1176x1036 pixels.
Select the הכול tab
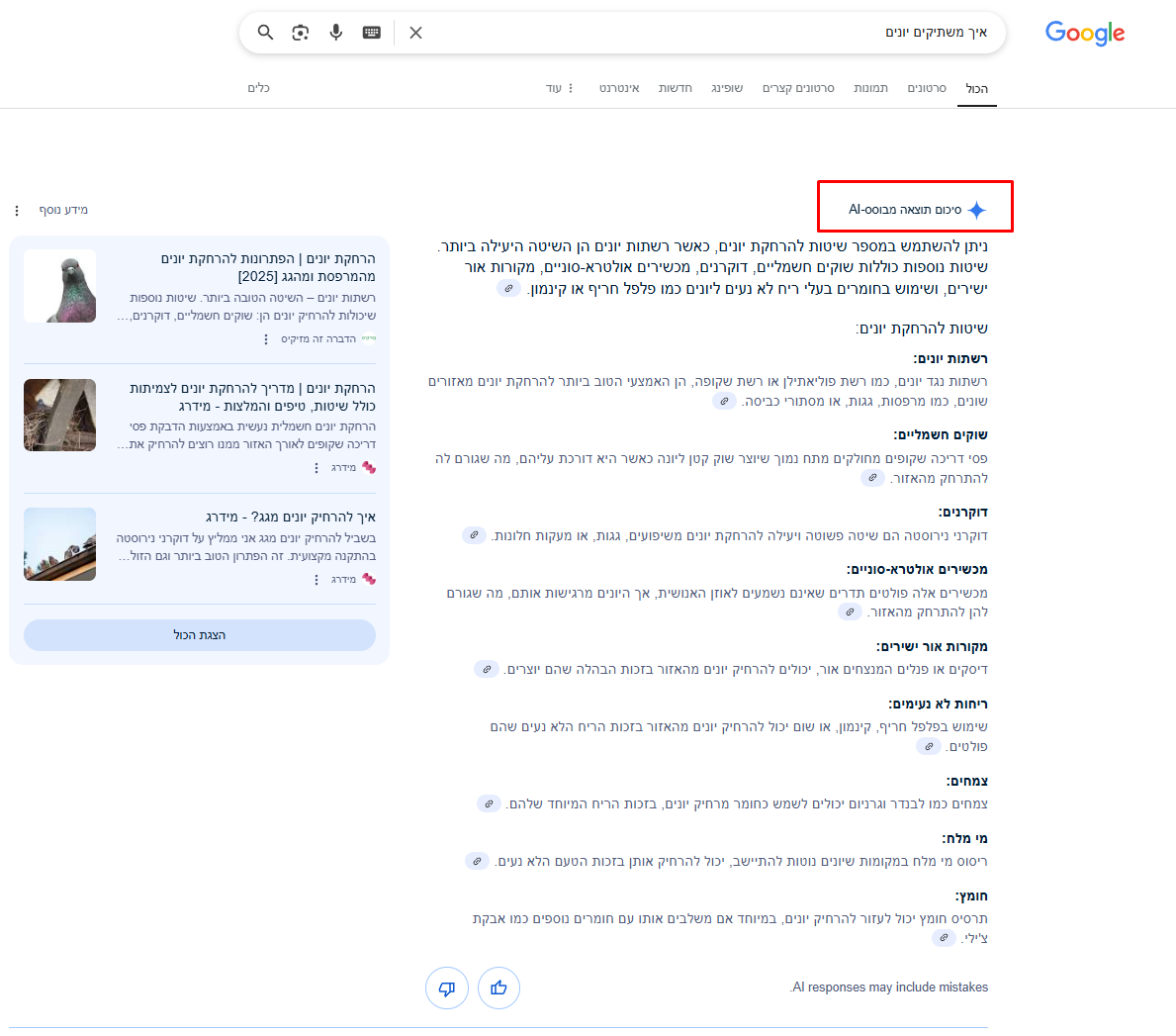(976, 88)
